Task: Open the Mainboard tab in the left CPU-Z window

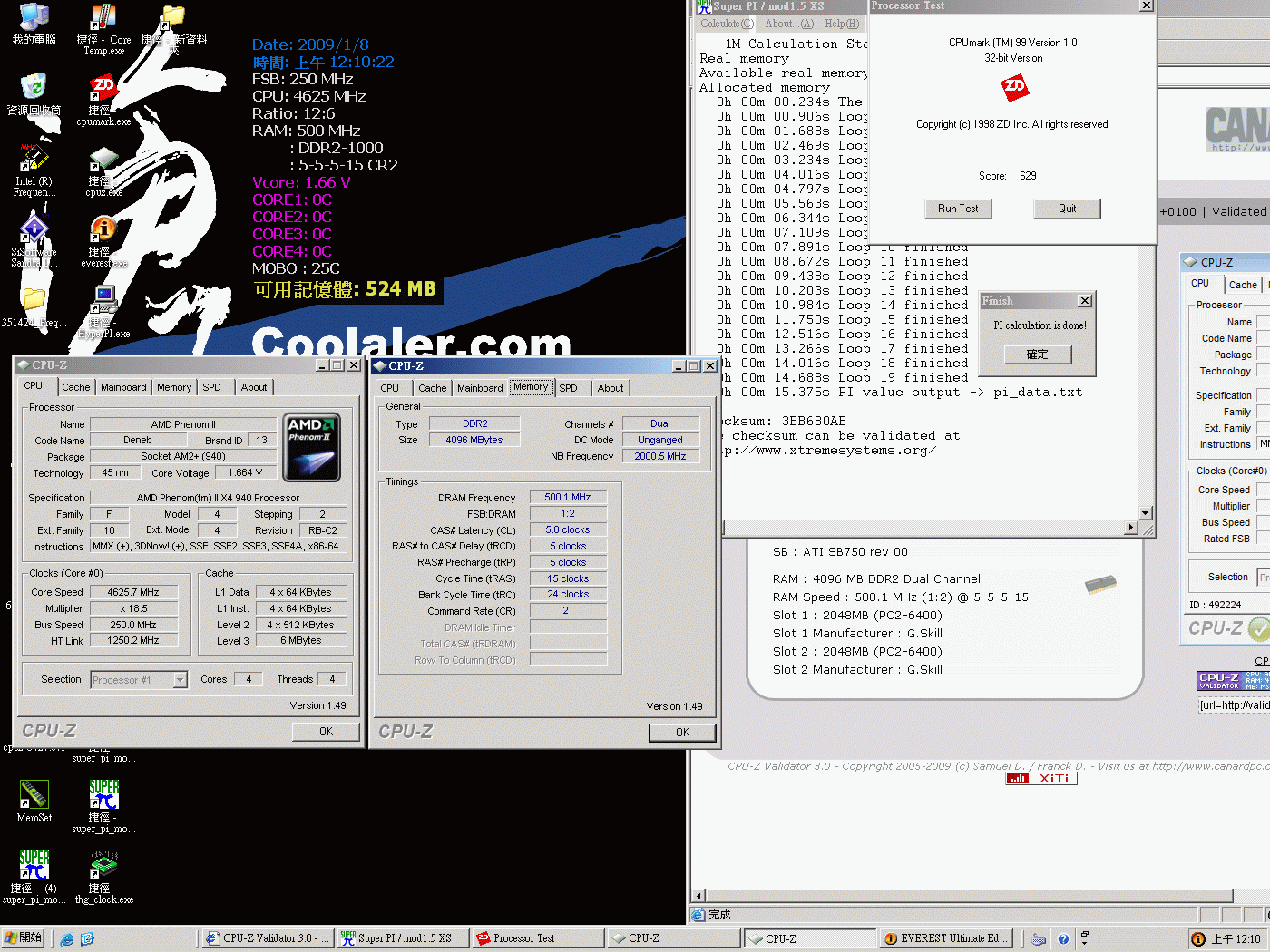Action: click(123, 387)
